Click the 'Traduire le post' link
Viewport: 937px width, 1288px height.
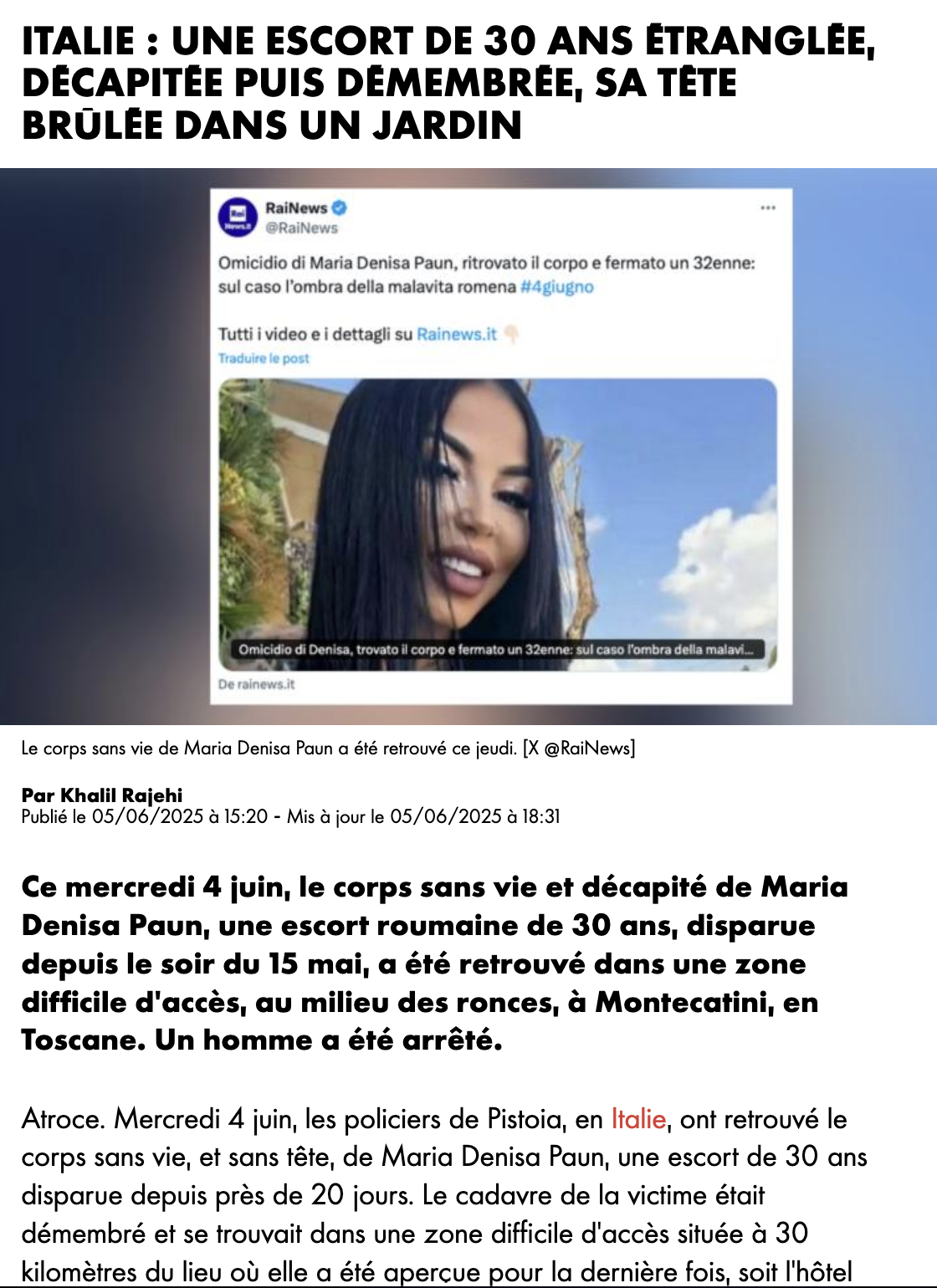click(x=264, y=358)
